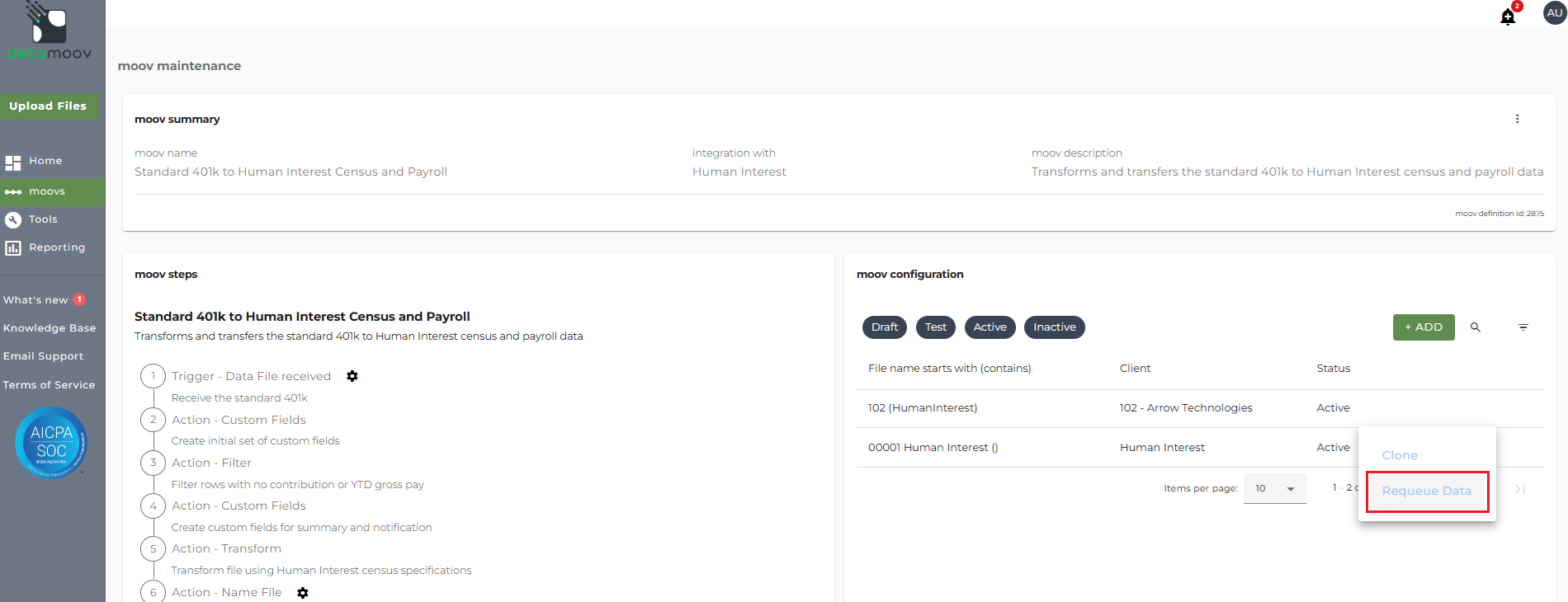
Task: Click Action - Name File step
Action: pyautogui.click(x=226, y=592)
